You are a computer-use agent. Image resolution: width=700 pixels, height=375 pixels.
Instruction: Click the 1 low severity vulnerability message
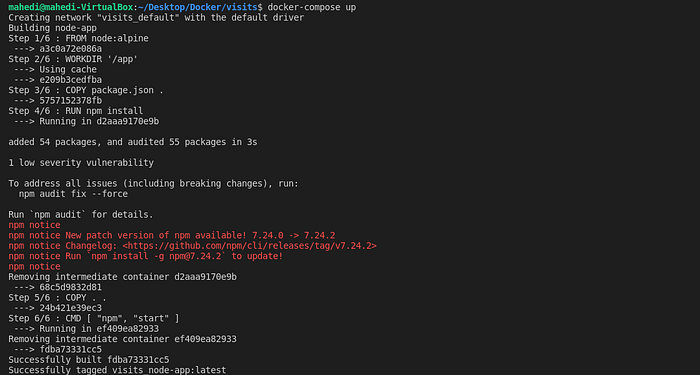pyautogui.click(x=81, y=163)
